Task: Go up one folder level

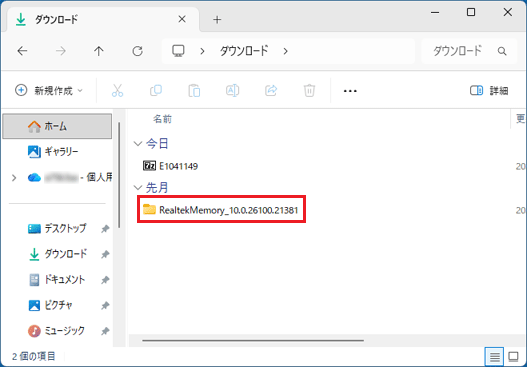Action: [x=99, y=51]
